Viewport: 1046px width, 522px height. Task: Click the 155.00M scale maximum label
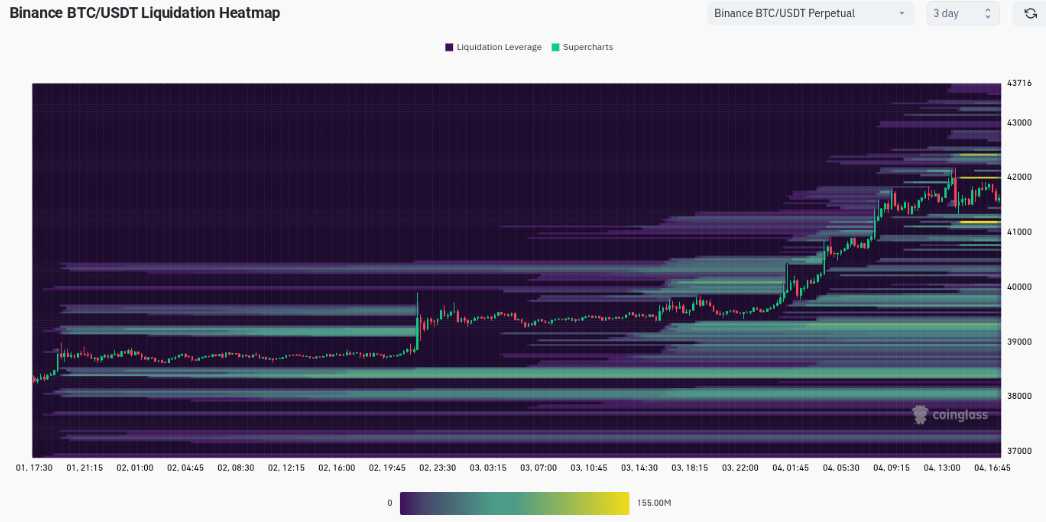(x=654, y=503)
